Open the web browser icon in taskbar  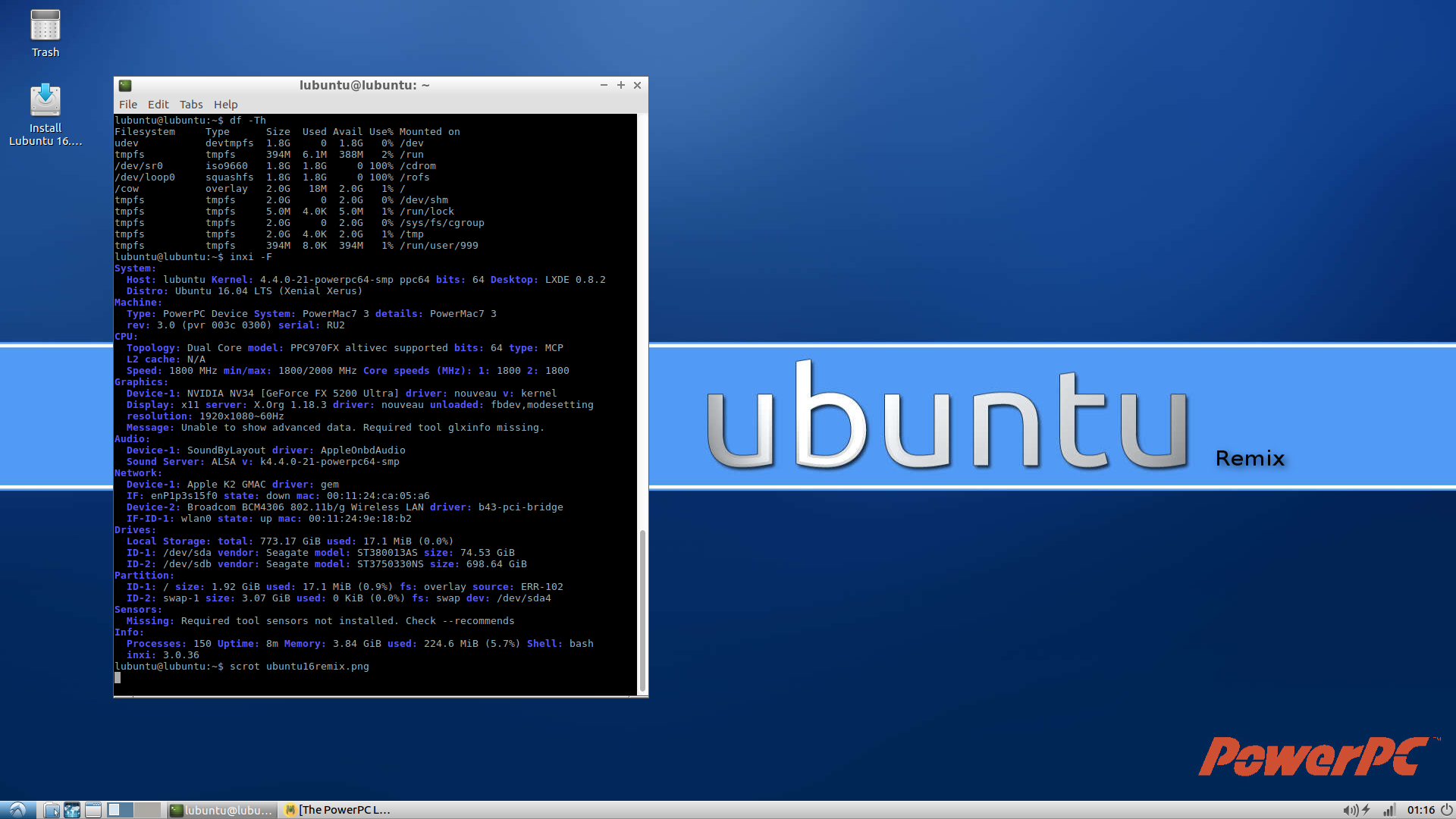(x=71, y=810)
